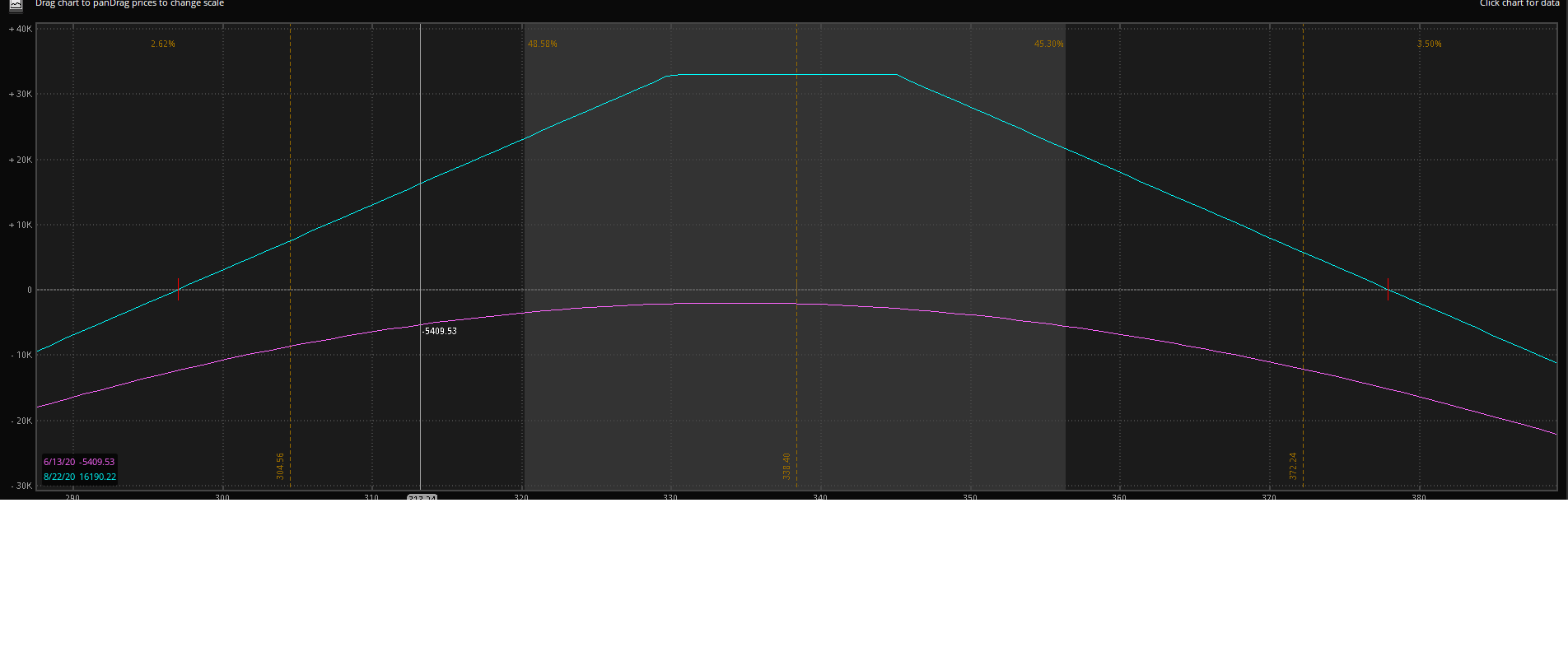Click the 304.56 price slice label
Image resolution: width=1568 pixels, height=647 pixels.
(280, 466)
